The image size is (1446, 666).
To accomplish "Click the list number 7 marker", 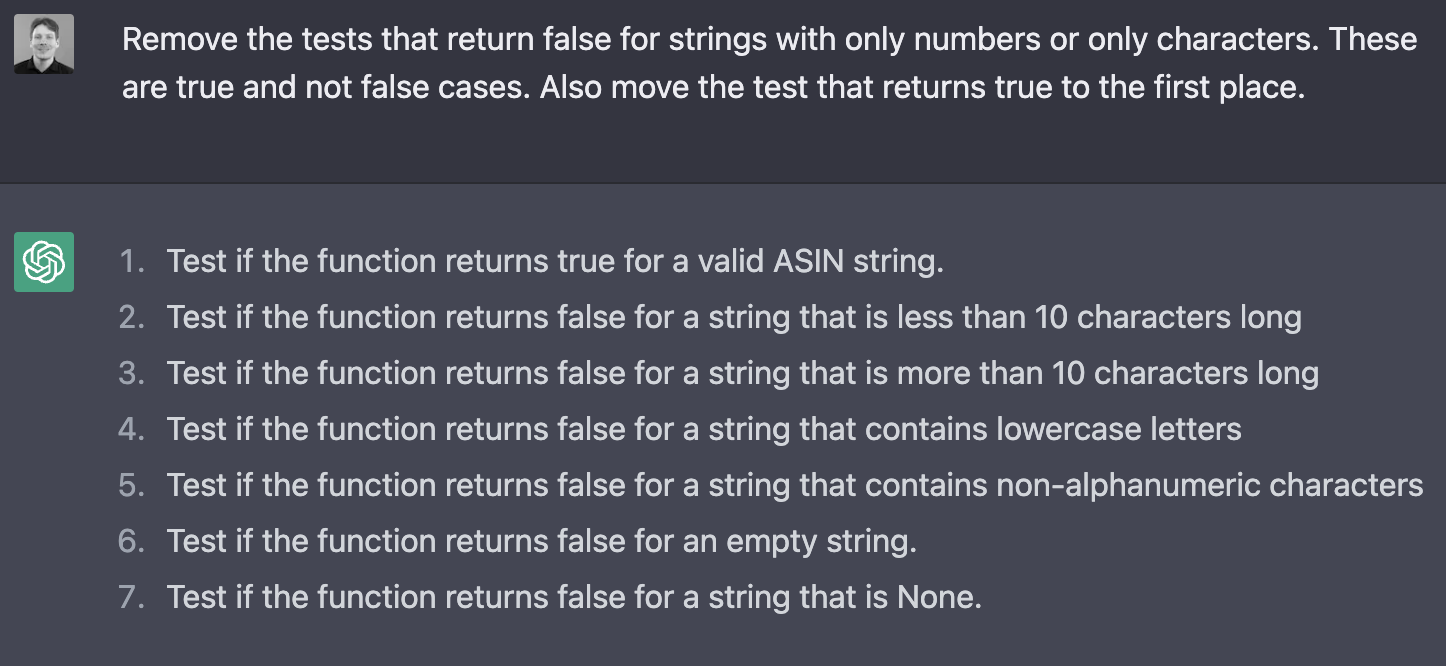I will point(132,598).
